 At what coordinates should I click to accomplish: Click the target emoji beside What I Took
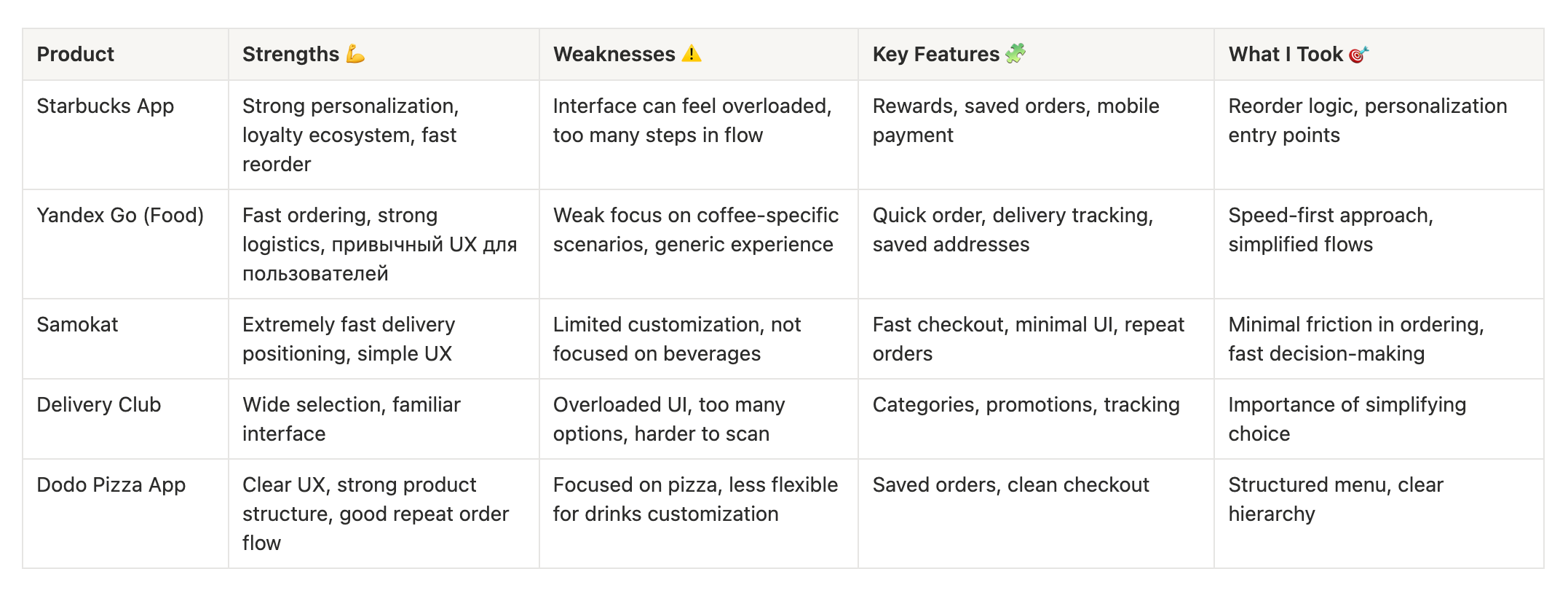1358,55
